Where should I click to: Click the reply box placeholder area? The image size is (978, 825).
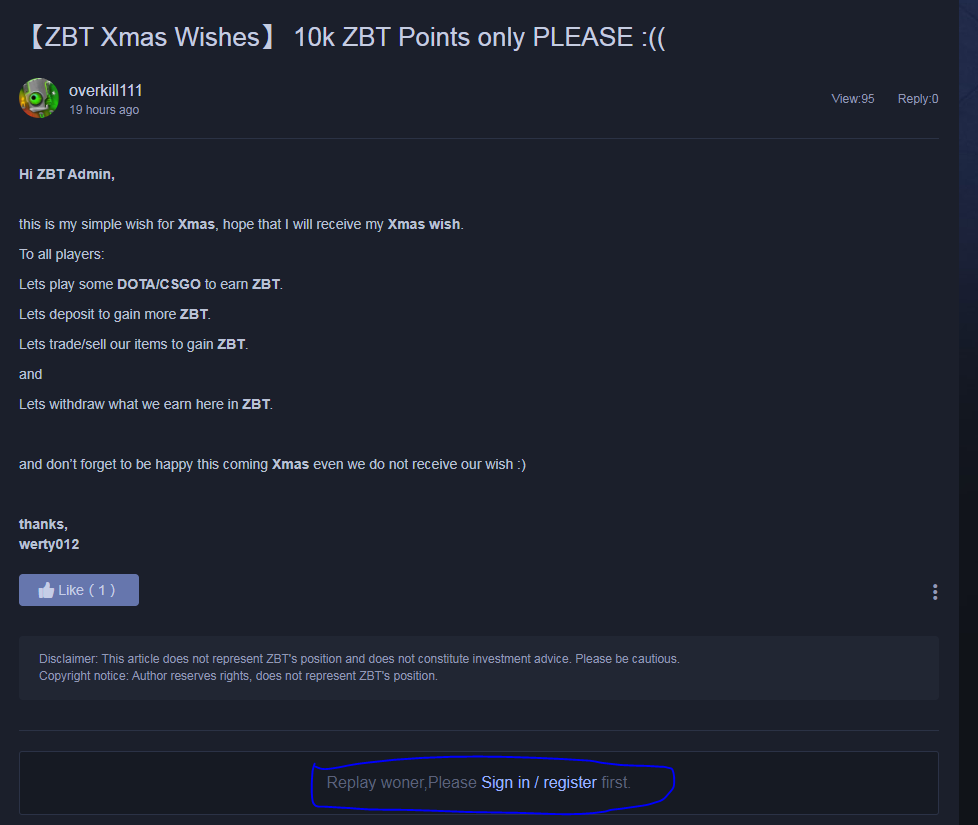(478, 783)
